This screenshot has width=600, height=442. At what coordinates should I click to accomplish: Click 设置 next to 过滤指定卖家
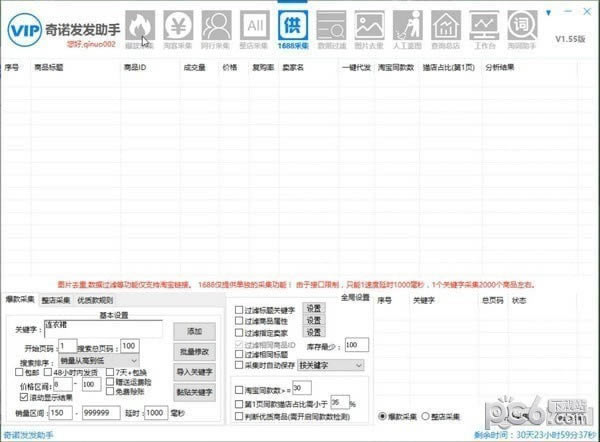click(x=314, y=332)
